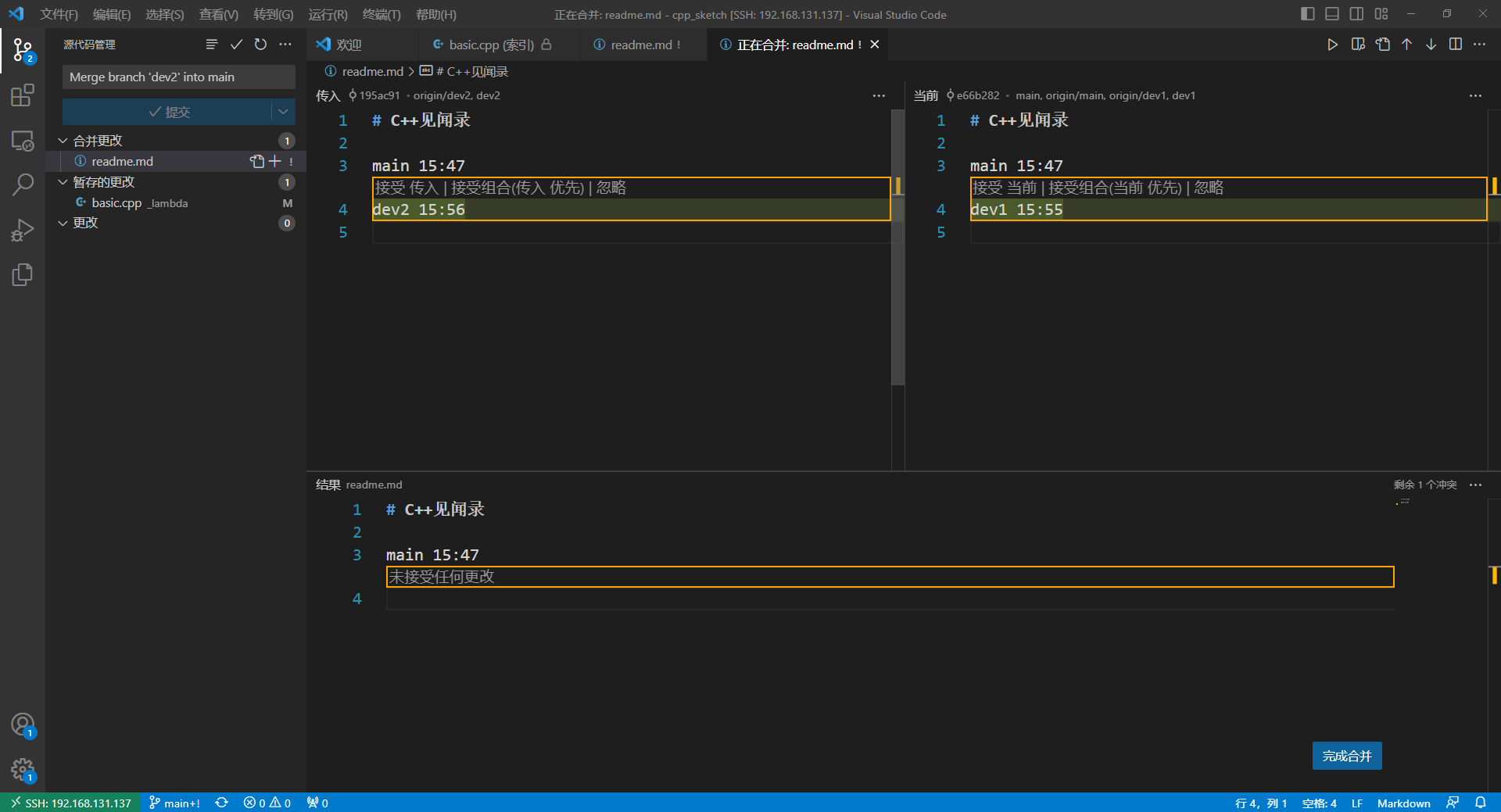The image size is (1501, 812).
Task: Click language mode Markdown in status bar
Action: point(1403,803)
